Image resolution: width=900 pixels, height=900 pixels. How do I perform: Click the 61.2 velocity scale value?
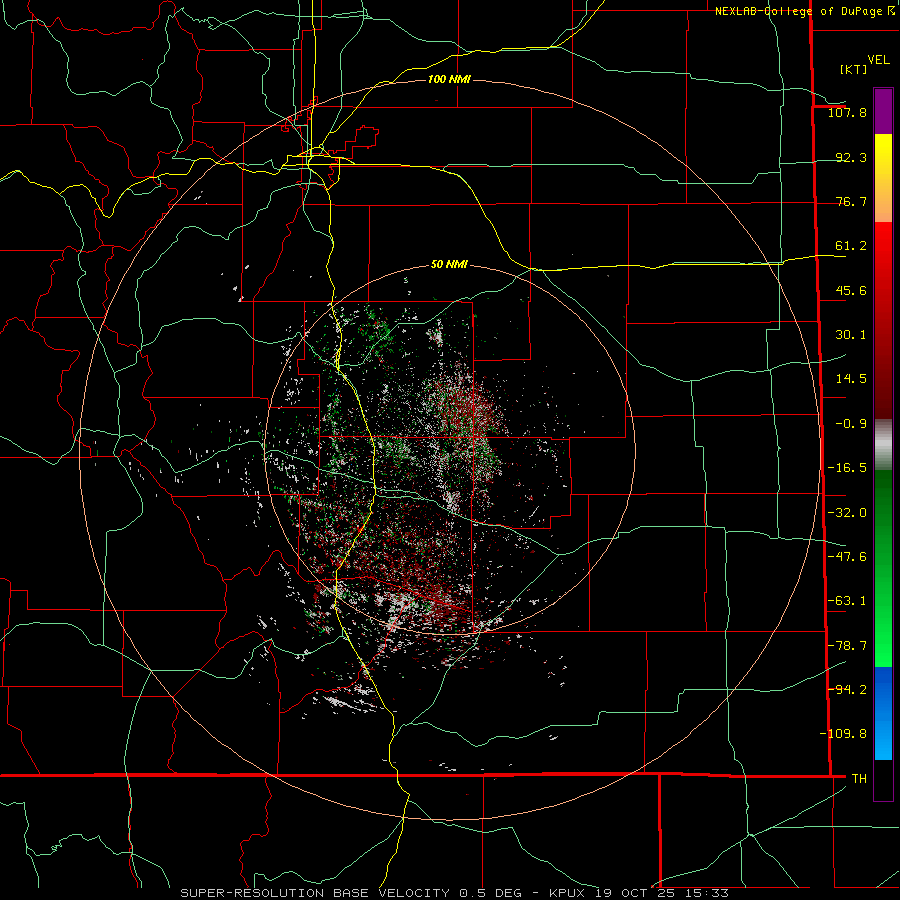pos(851,246)
